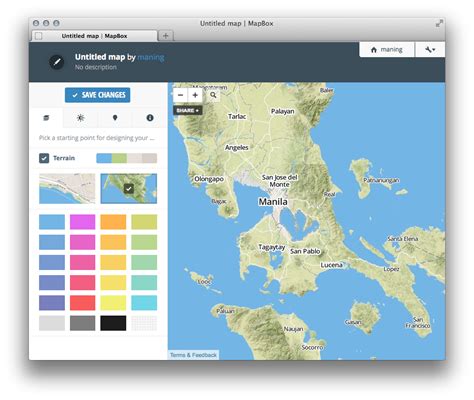
Task: Pick the light gray swatch
Action: click(52, 323)
